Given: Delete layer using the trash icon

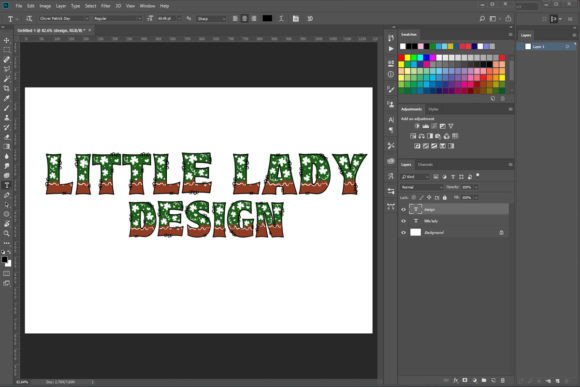Looking at the screenshot, I should click(x=503, y=380).
